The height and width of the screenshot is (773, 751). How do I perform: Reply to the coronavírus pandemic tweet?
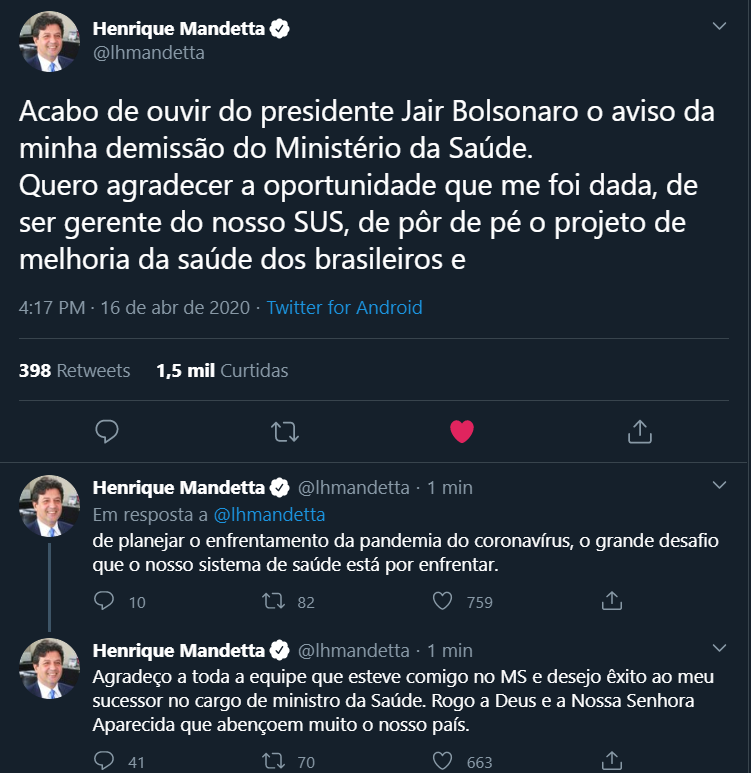(x=105, y=601)
